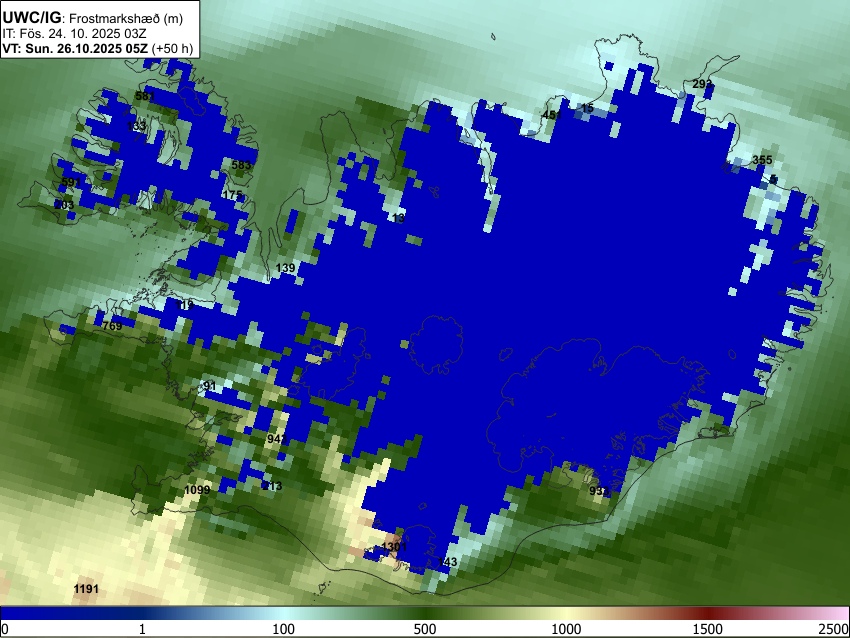
Task: Click the '100' label on the color scale
Action: (284, 629)
